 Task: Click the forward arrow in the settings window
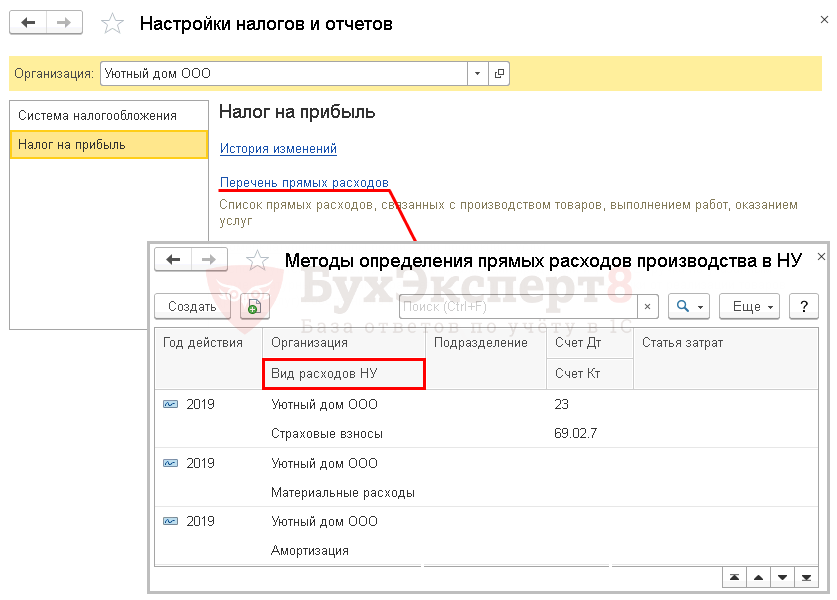click(x=64, y=23)
